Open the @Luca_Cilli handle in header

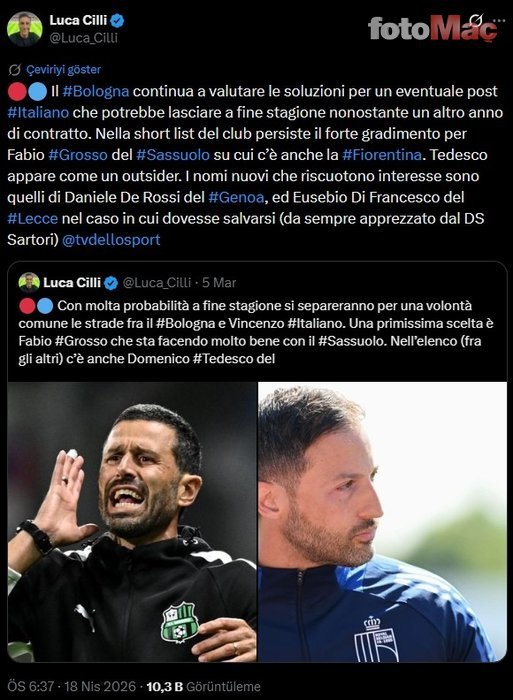coord(83,38)
